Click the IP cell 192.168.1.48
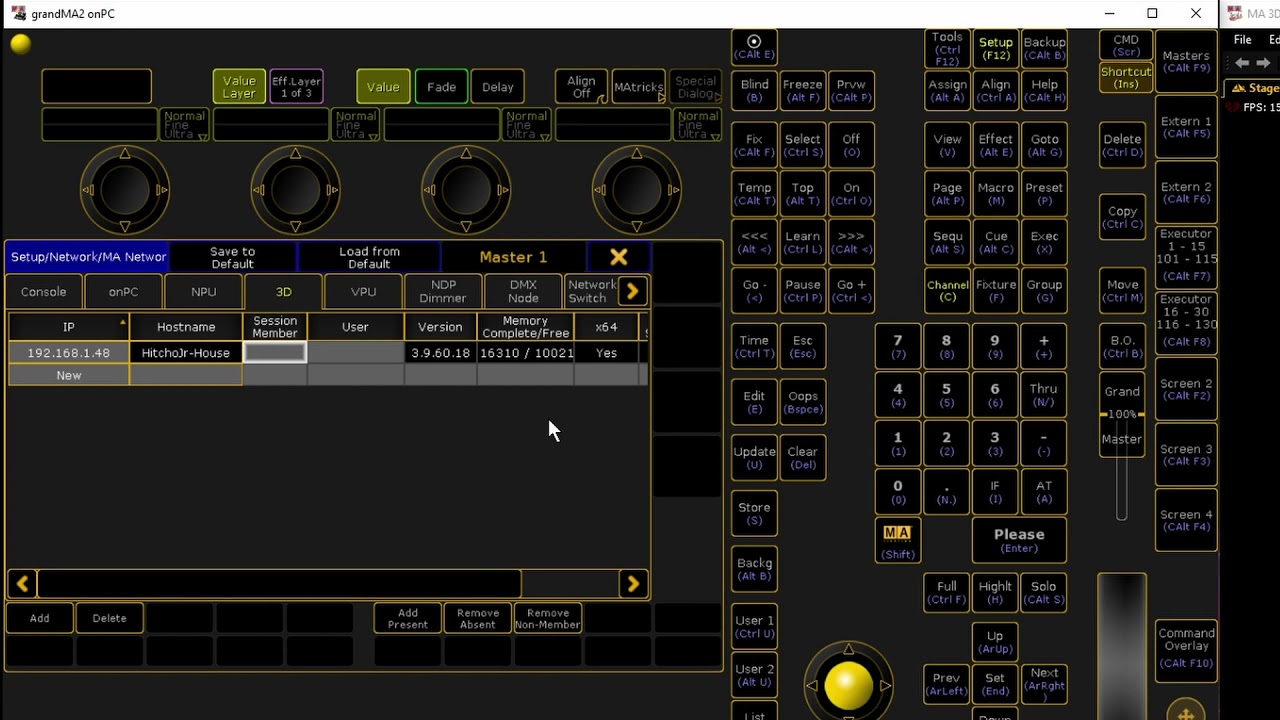 (x=68, y=353)
